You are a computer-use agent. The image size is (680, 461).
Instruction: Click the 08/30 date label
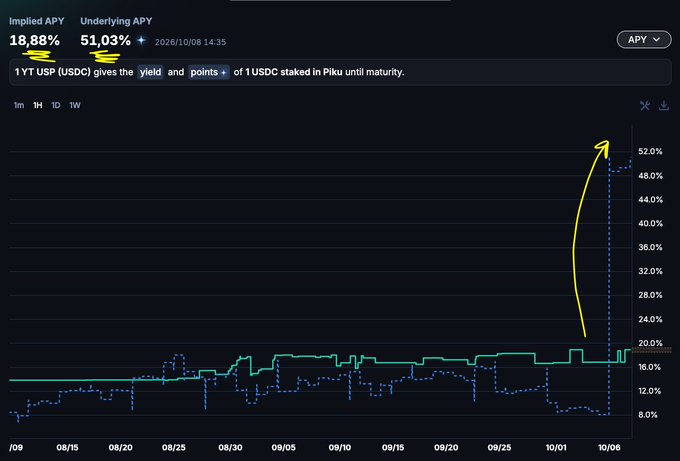tap(230, 448)
